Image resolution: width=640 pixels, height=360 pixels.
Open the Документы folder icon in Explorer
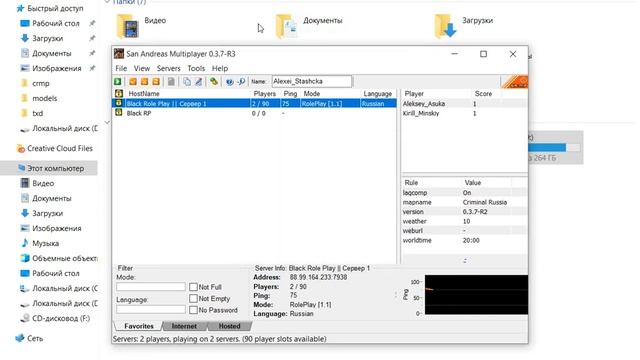click(x=287, y=27)
